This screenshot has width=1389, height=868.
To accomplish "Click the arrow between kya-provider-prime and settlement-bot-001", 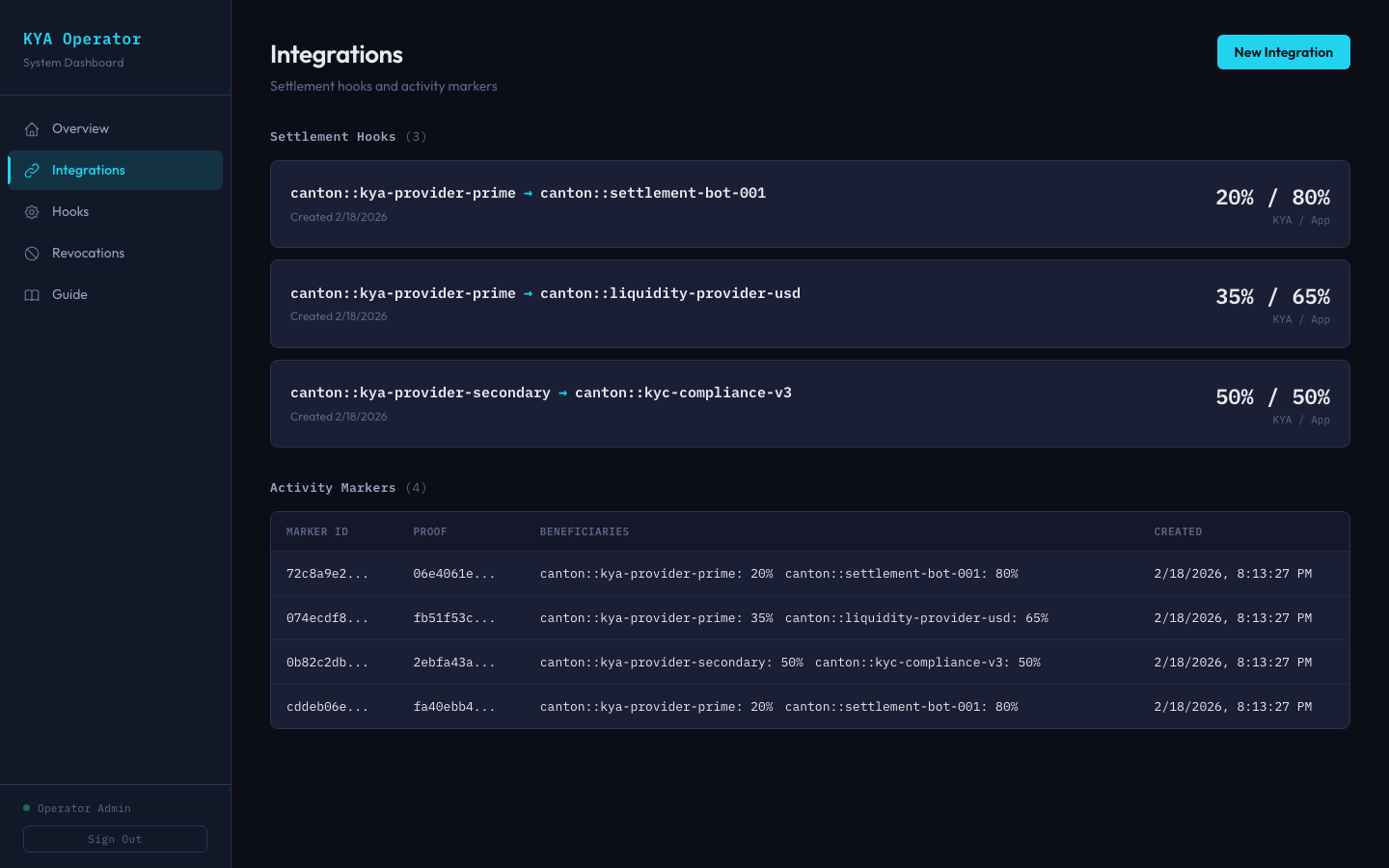I will coord(528,193).
